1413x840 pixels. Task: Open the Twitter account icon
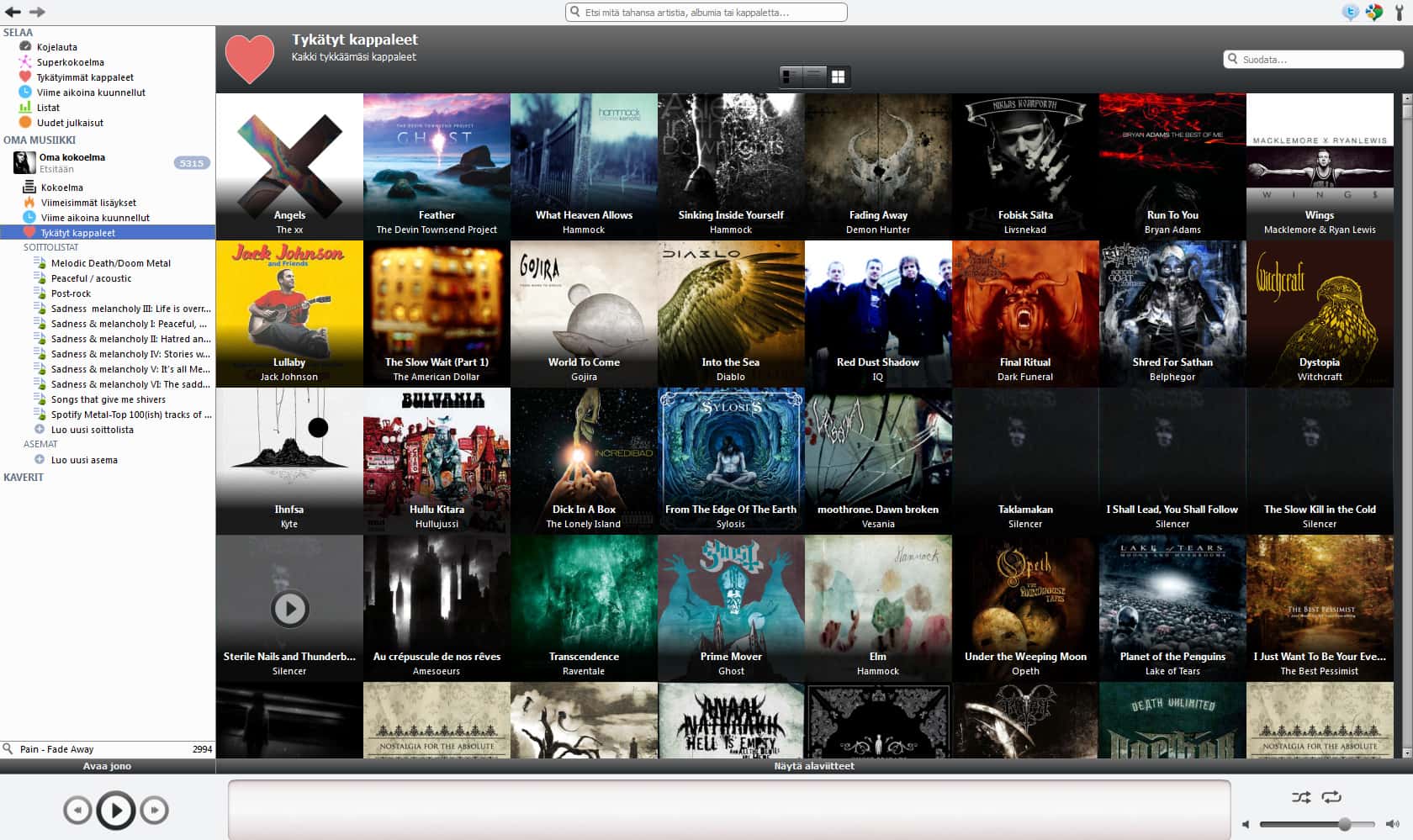(x=1351, y=12)
